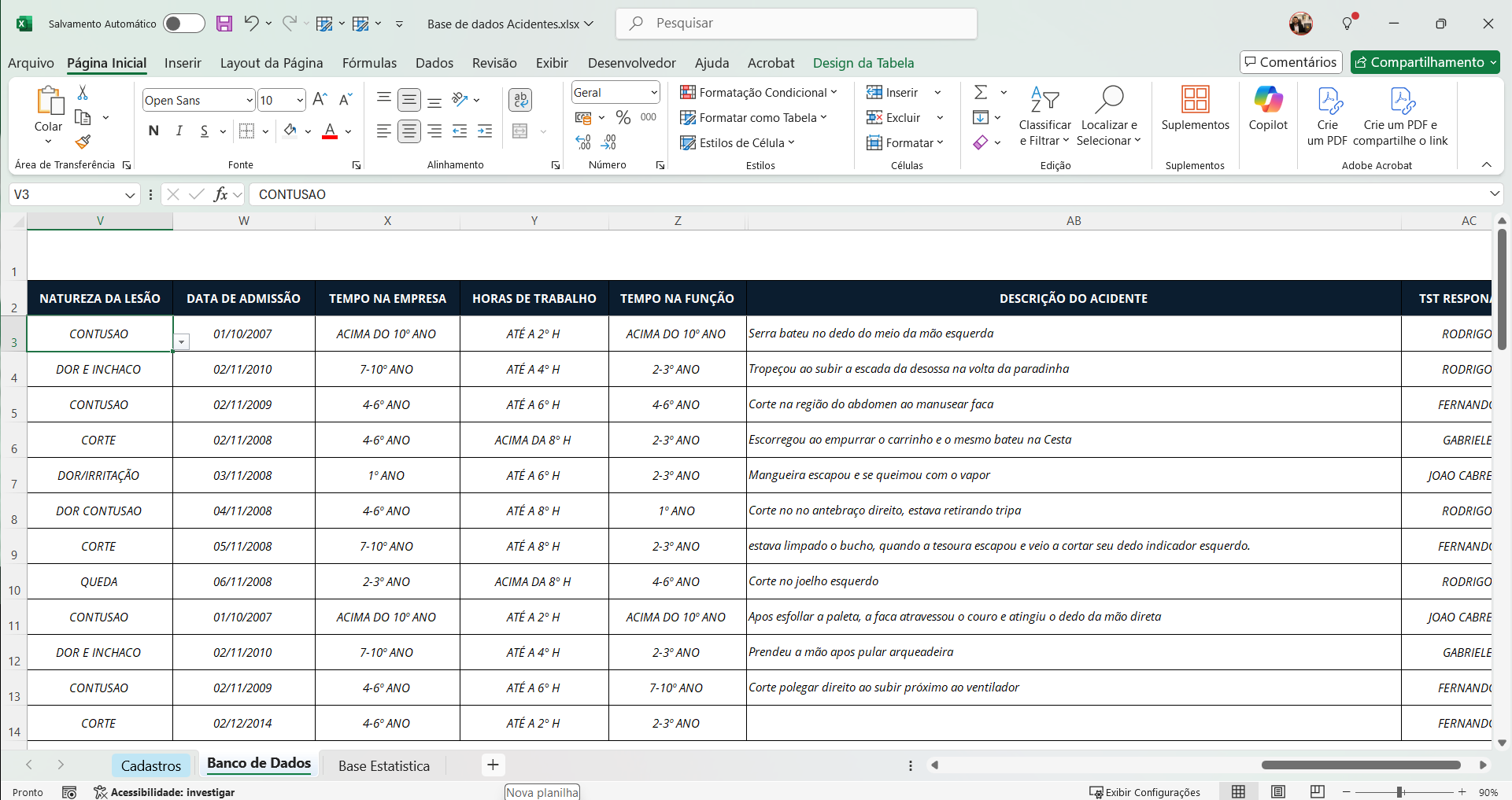Open the font name Open Sans dropdown

click(250, 101)
